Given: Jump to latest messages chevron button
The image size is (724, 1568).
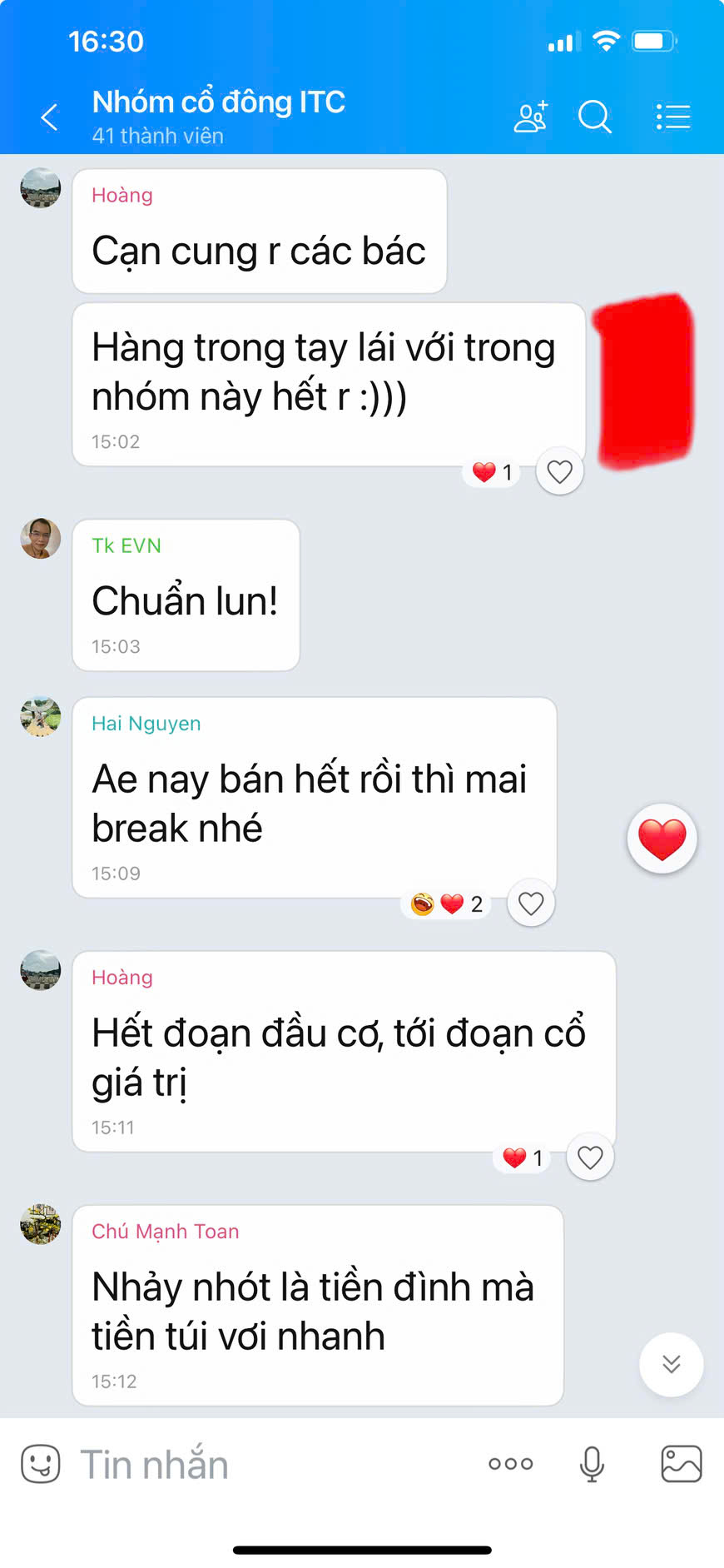Looking at the screenshot, I should tap(671, 1364).
